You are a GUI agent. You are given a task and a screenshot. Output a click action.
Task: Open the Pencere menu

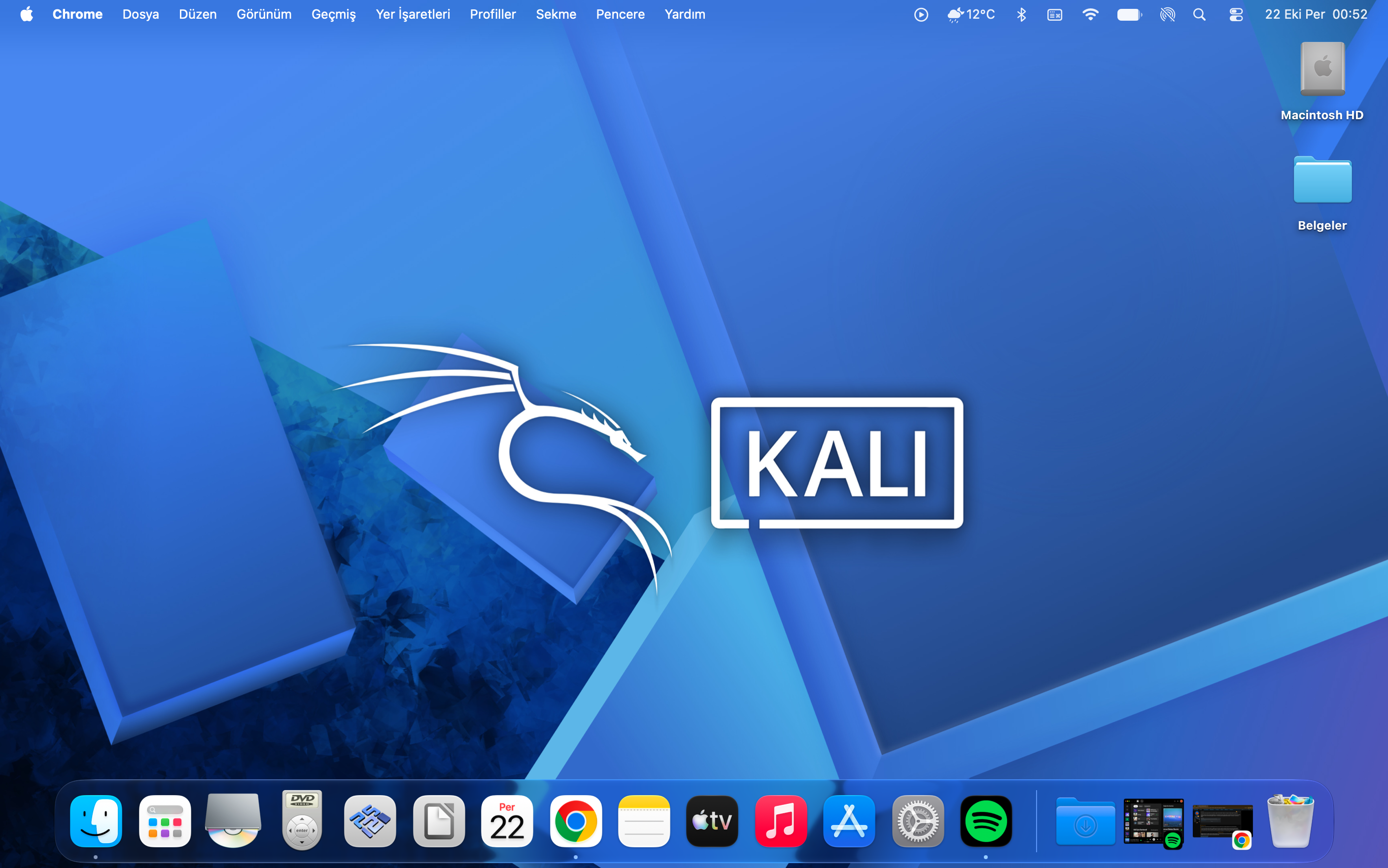[x=620, y=14]
